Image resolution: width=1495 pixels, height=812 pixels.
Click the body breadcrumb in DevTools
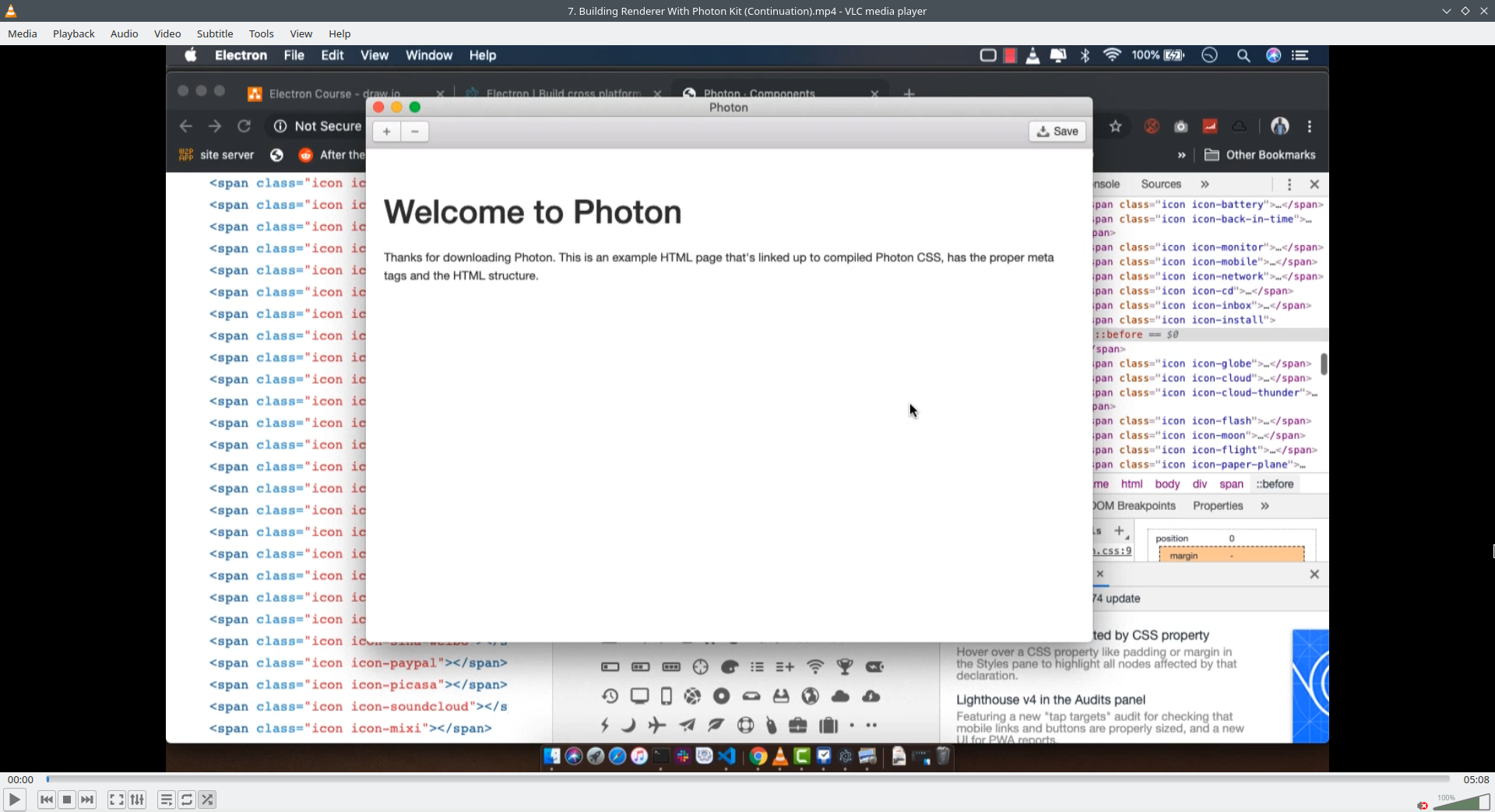point(1167,484)
